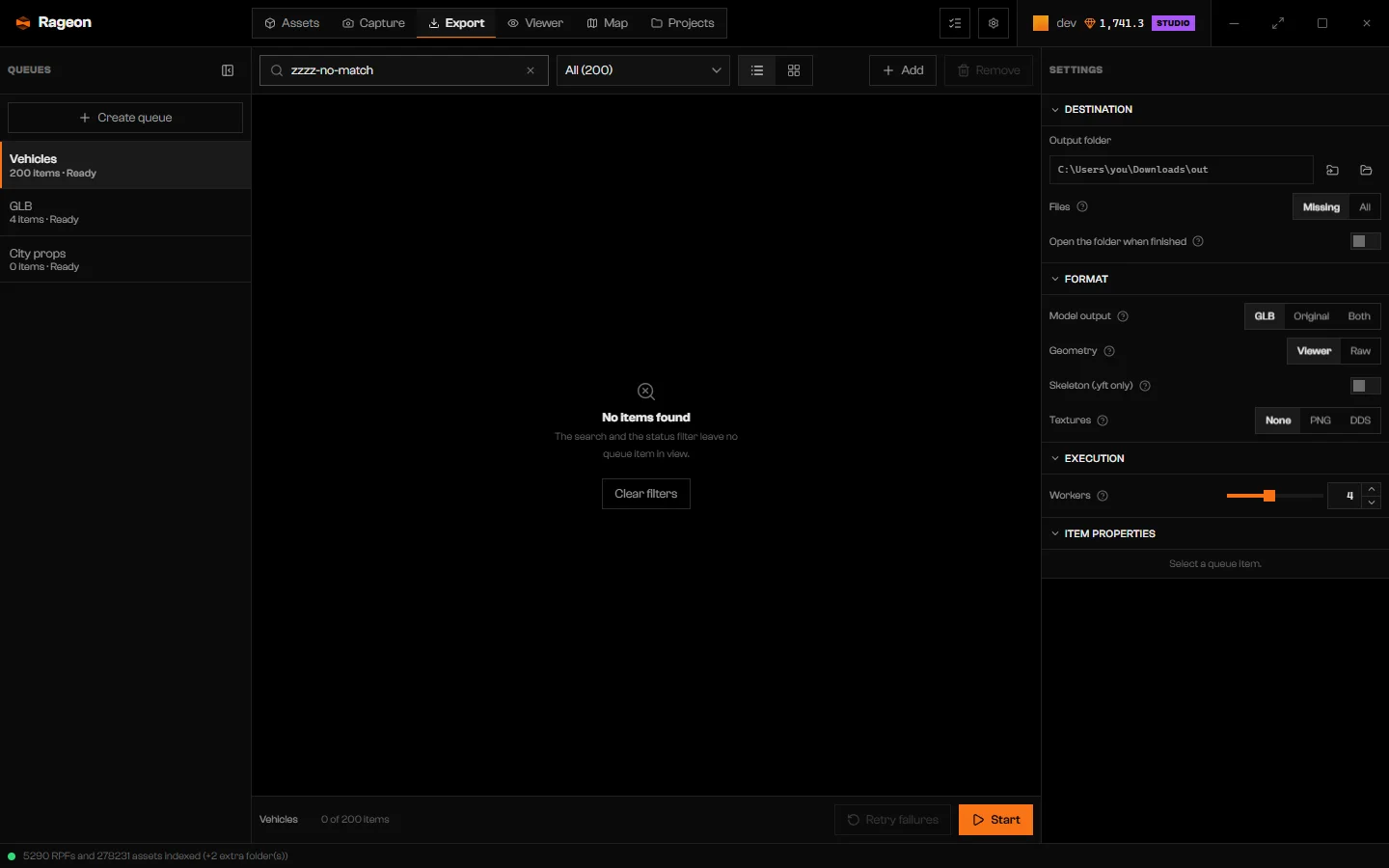Screen dimensions: 1389x868
Task: Show help for the Files option
Action: point(1082,206)
